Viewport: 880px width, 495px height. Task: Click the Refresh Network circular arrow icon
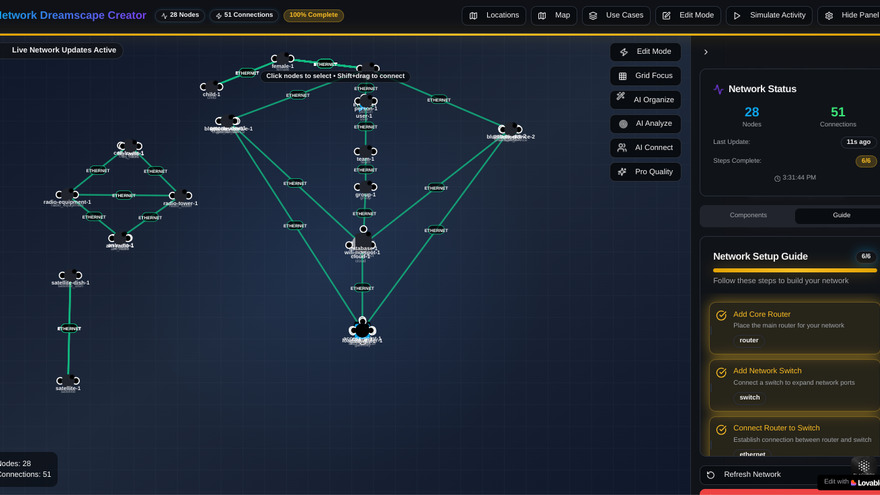coord(711,475)
